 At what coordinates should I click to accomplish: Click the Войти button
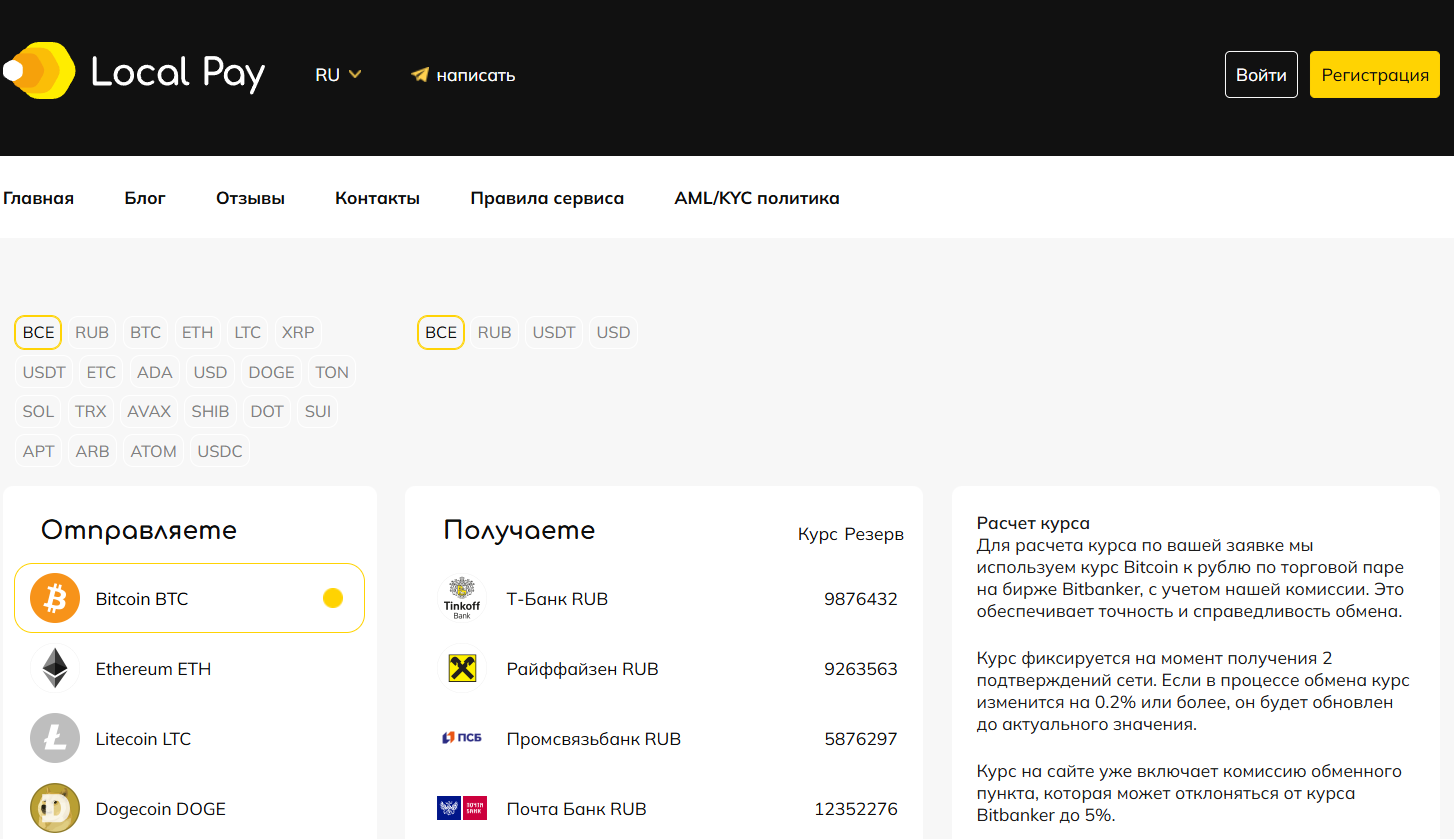[x=1261, y=75]
